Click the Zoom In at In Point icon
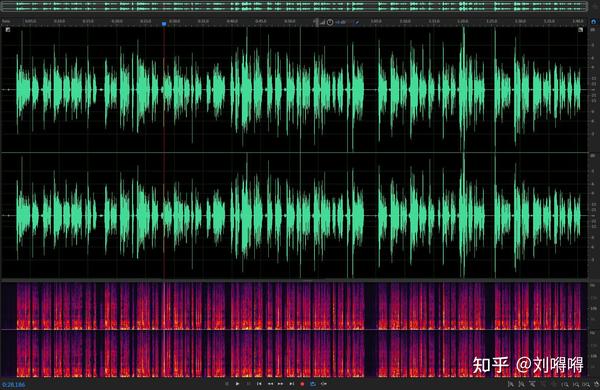Image resolution: width=600 pixels, height=390 pixels. point(565,385)
